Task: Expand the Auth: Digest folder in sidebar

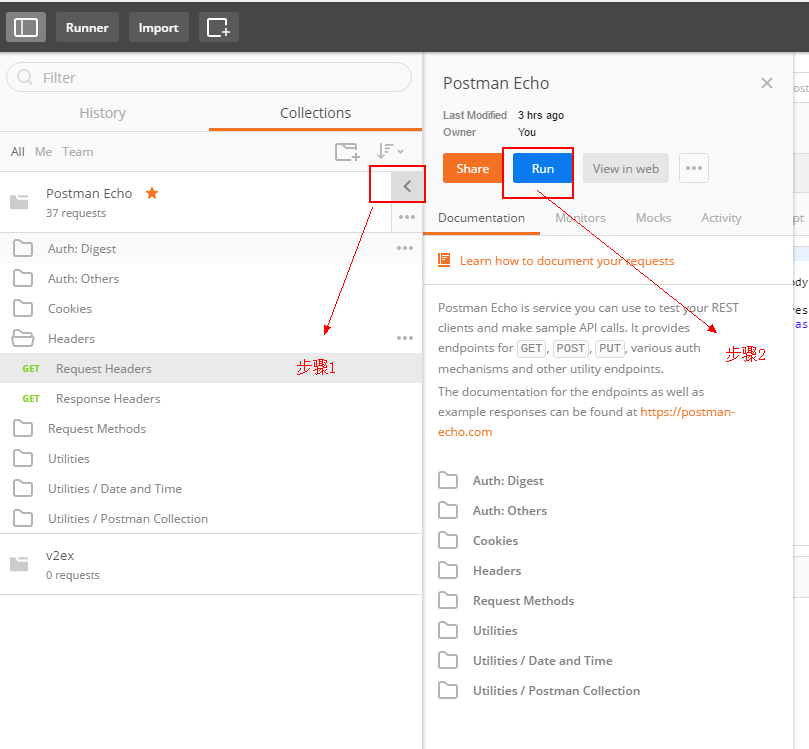Action: [x=211, y=249]
